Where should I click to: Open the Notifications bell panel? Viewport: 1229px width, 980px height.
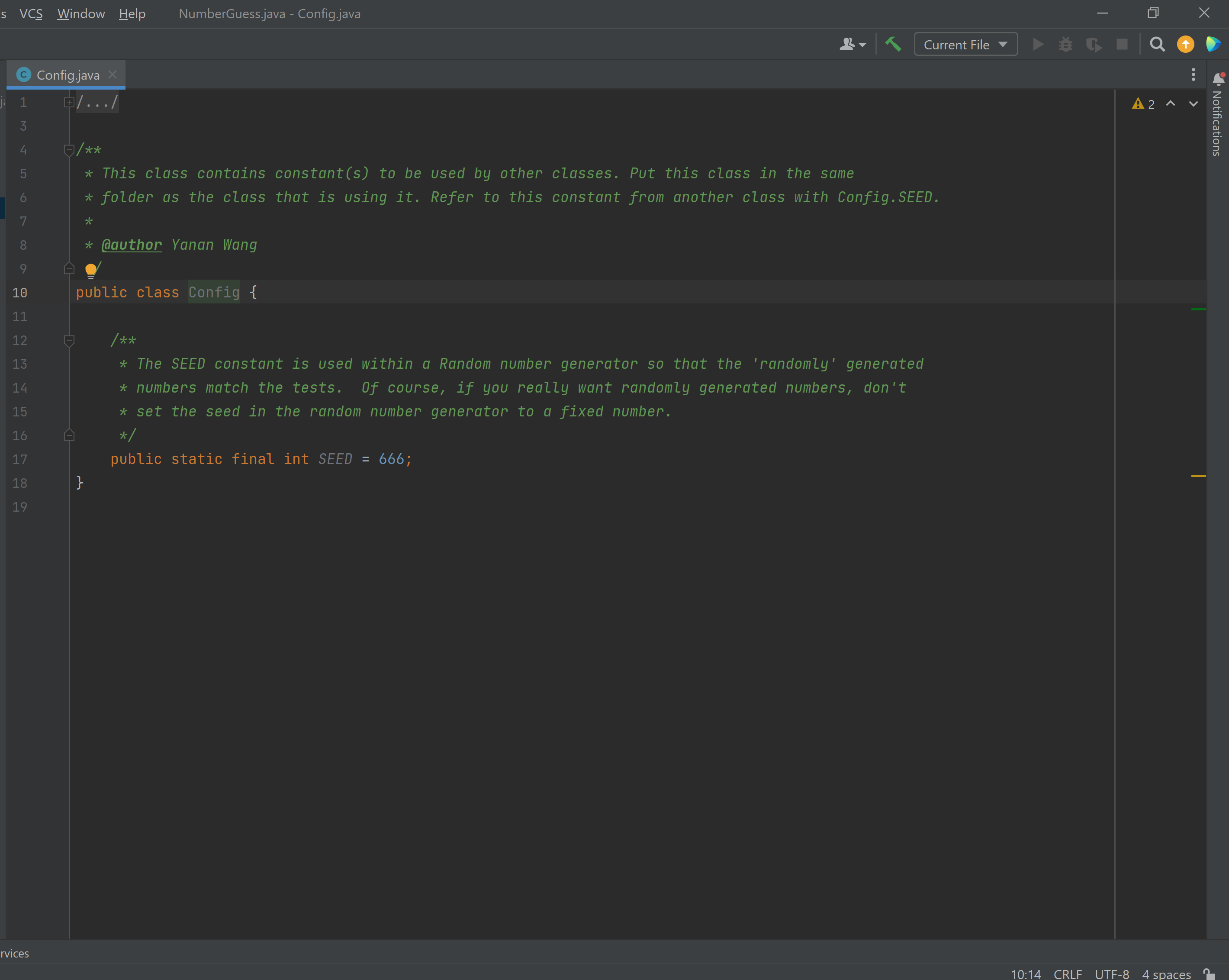click(1218, 79)
